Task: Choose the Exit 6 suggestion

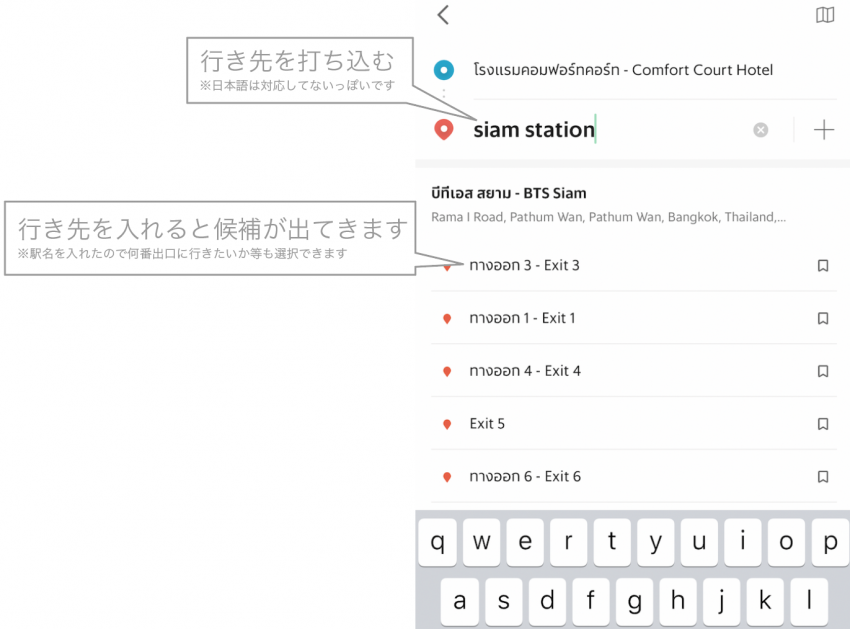Action: pyautogui.click(x=524, y=477)
